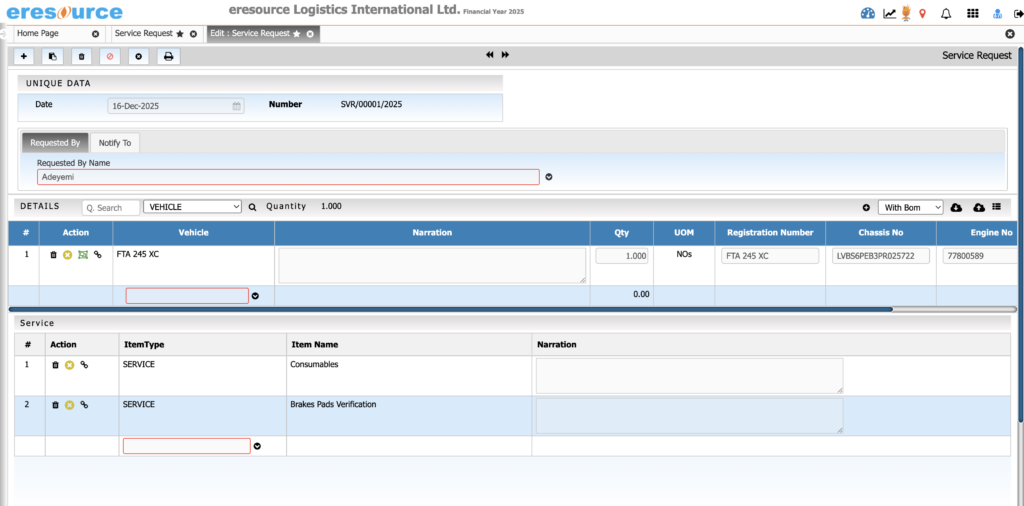Open the notifications bell icon

tap(946, 13)
